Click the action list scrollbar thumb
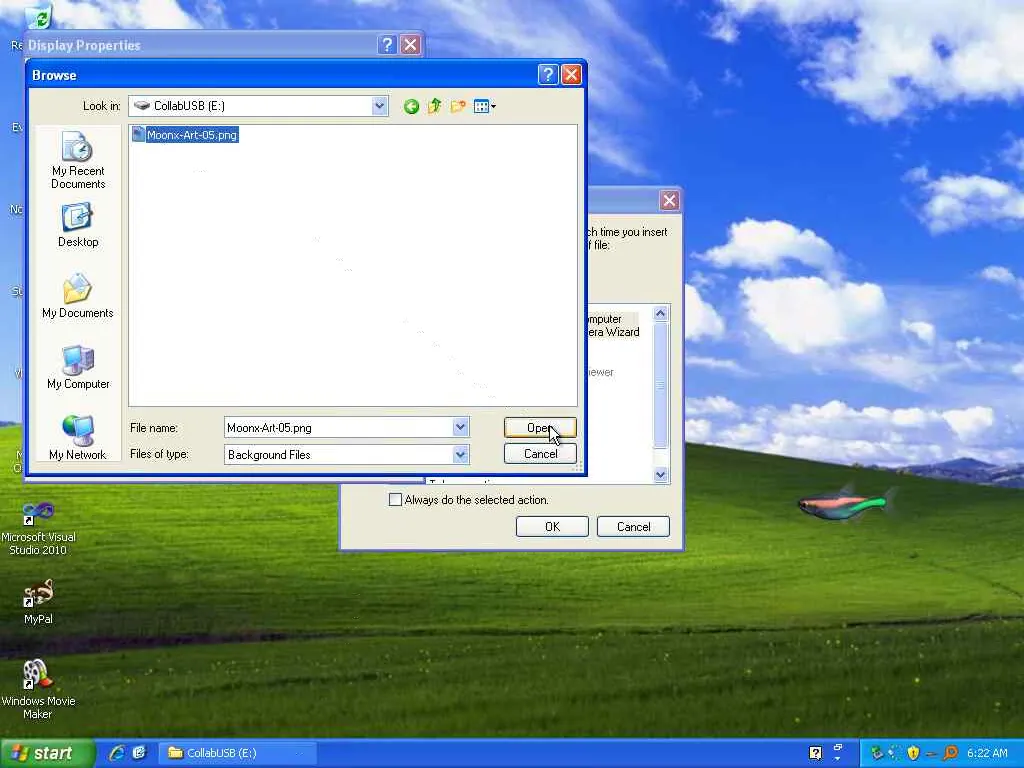 point(660,385)
